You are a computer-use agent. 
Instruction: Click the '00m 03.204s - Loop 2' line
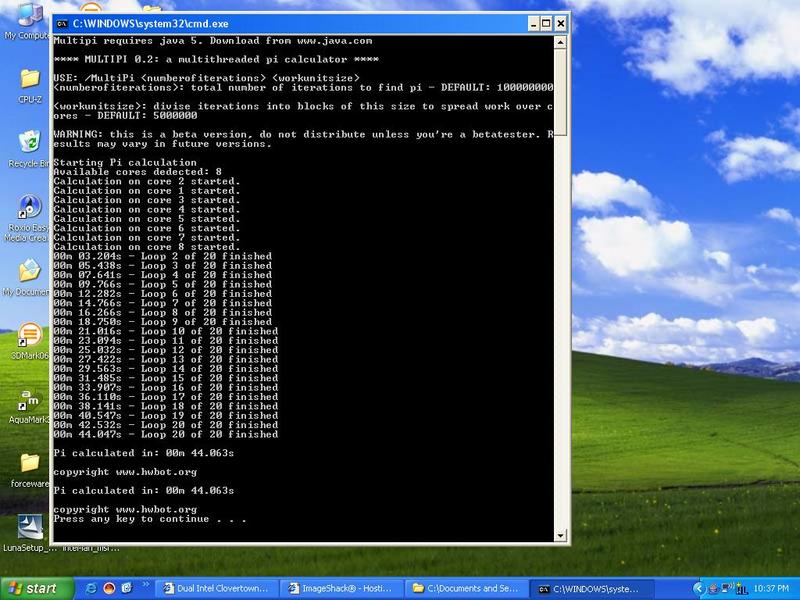click(x=162, y=256)
